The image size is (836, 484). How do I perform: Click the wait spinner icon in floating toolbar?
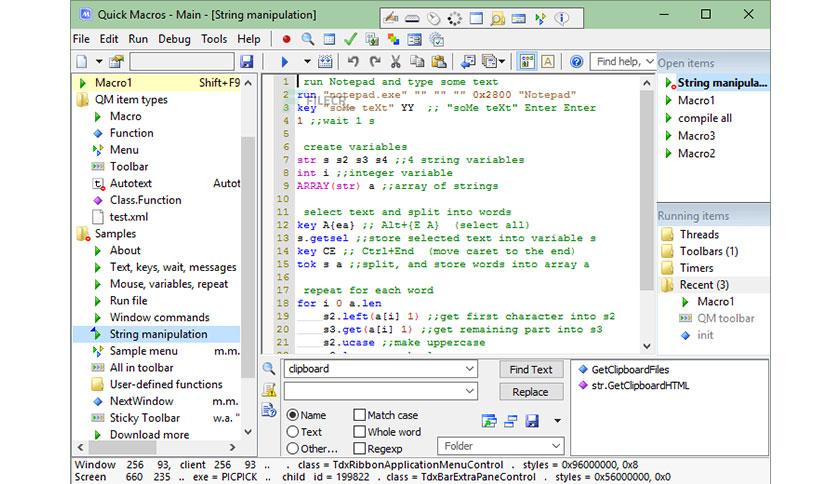coord(454,19)
